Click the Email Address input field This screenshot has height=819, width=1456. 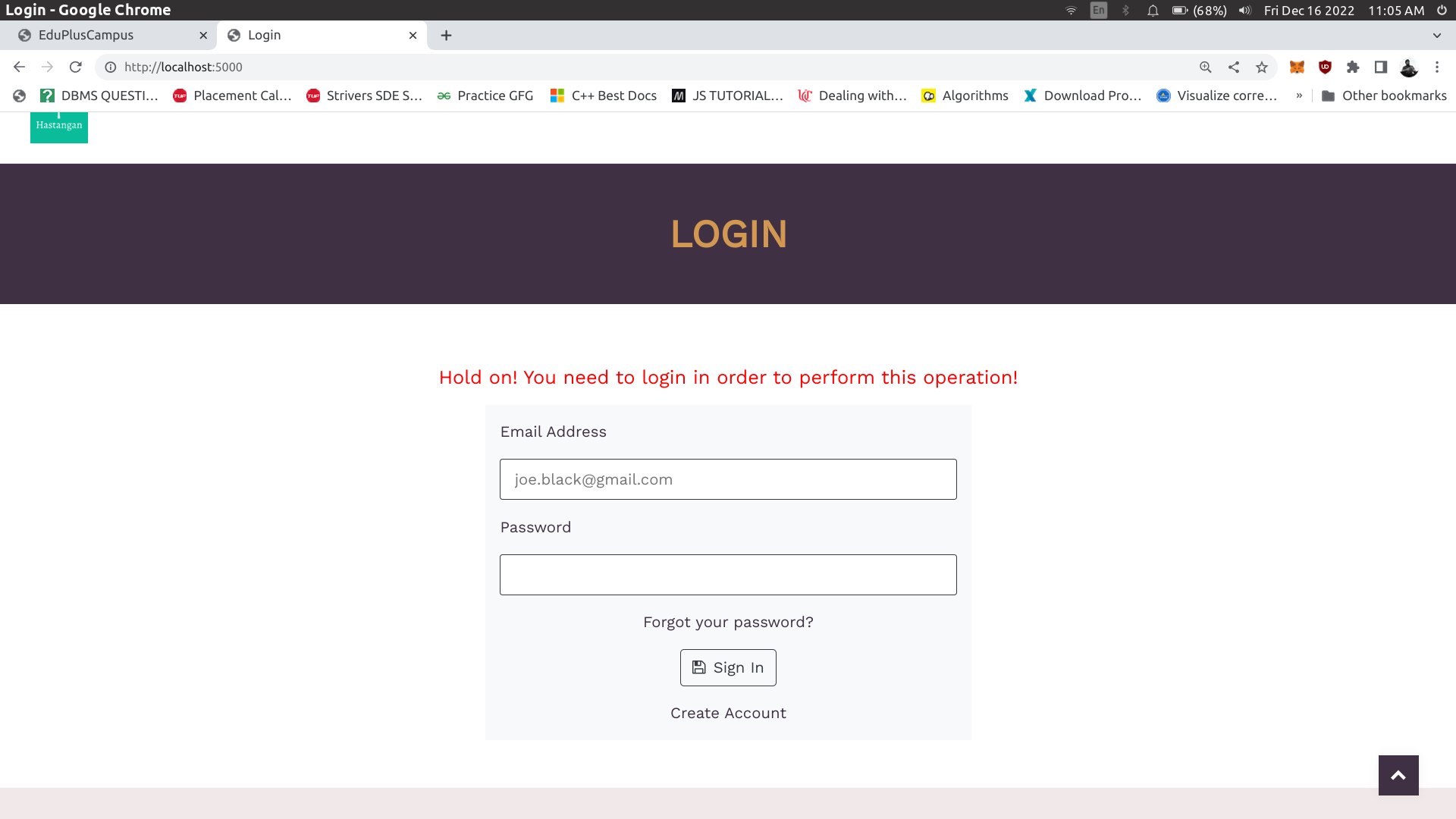727,479
